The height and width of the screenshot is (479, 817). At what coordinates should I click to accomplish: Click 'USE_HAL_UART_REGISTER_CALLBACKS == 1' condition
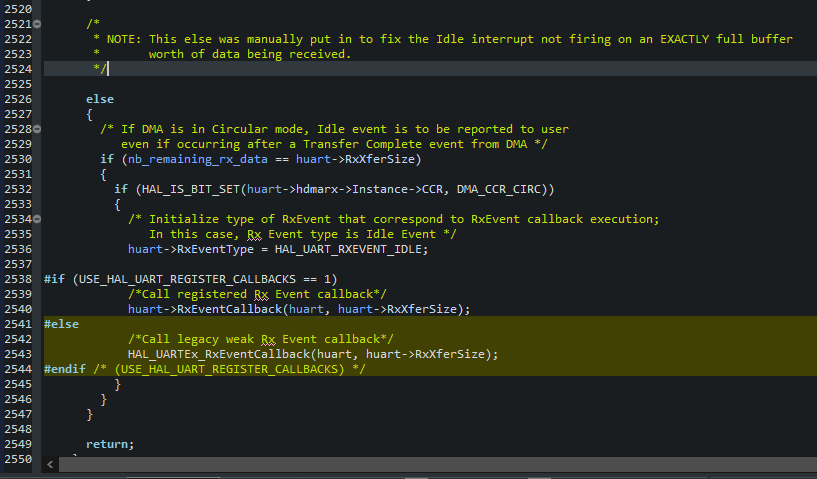[x=205, y=279]
